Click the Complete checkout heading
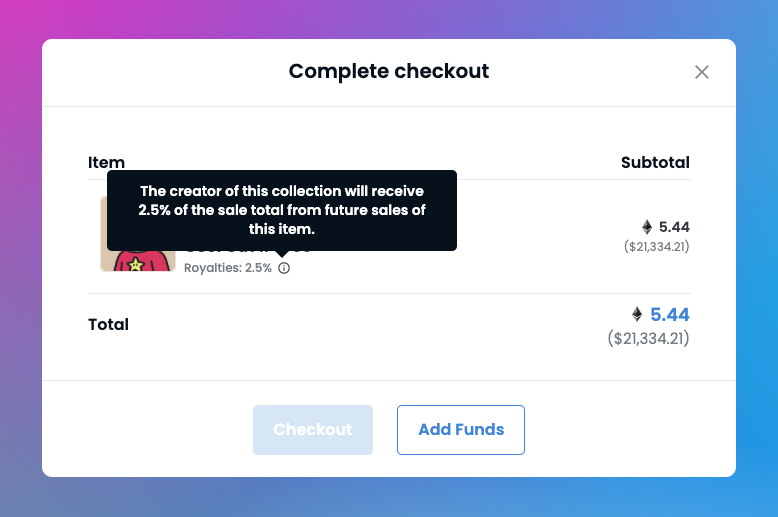 (x=389, y=71)
